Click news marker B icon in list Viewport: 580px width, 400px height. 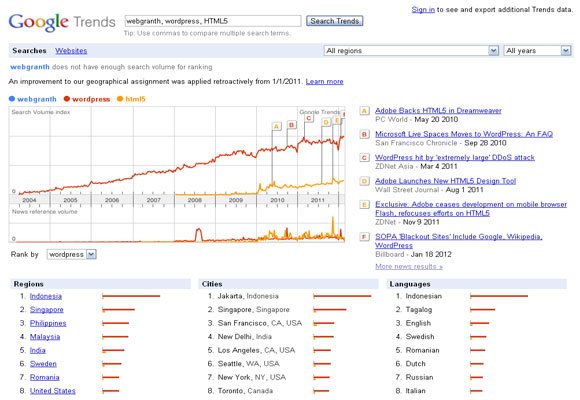tap(364, 134)
